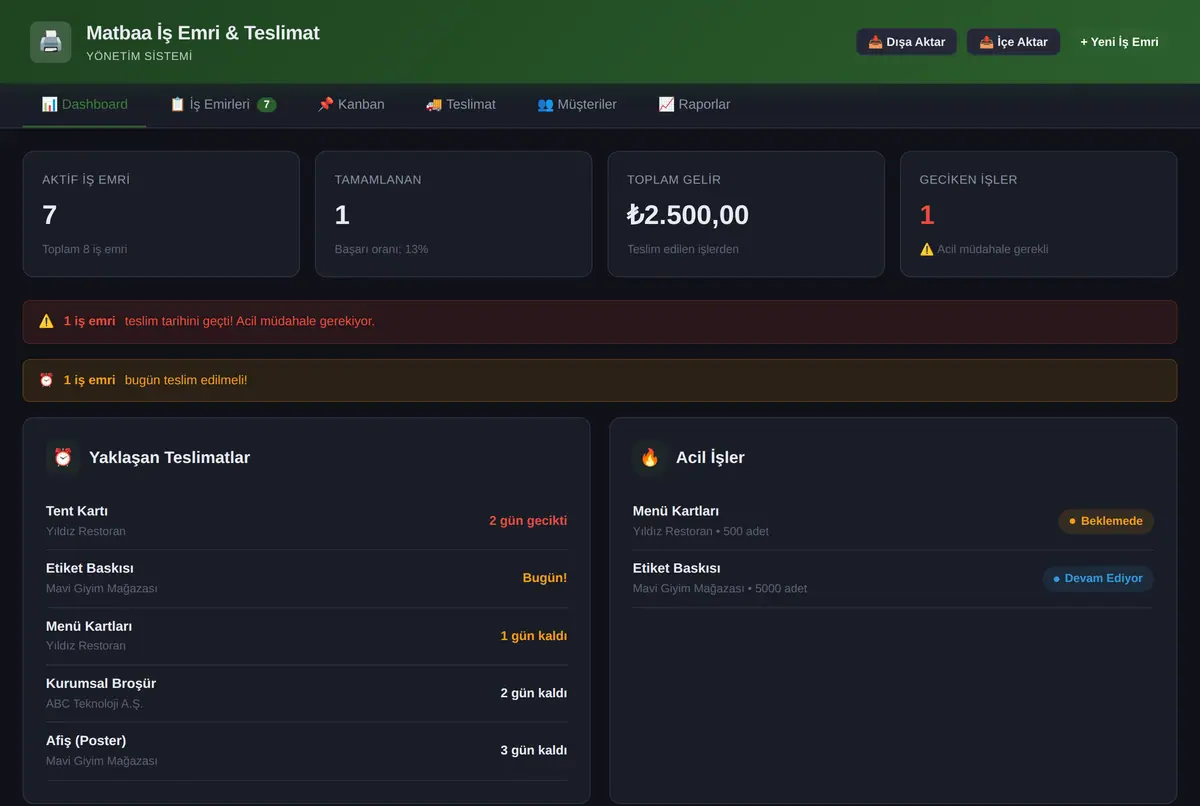
Task: Open the Dashboard tab
Action: [x=84, y=104]
